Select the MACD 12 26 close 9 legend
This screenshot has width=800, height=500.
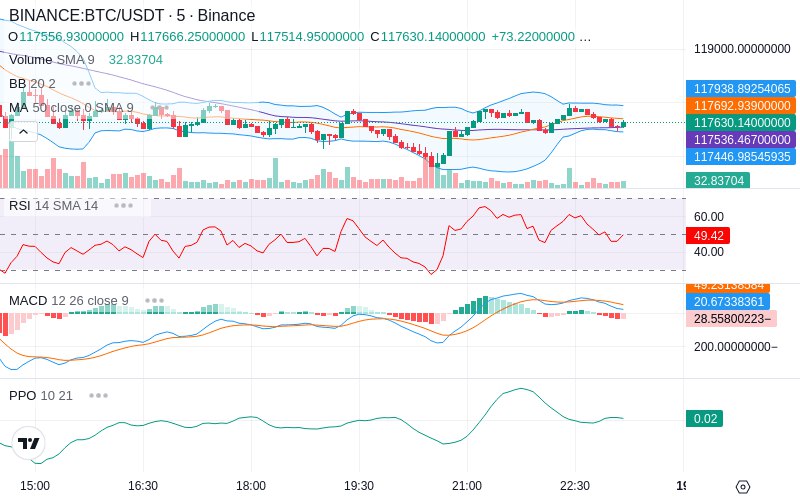tap(69, 301)
